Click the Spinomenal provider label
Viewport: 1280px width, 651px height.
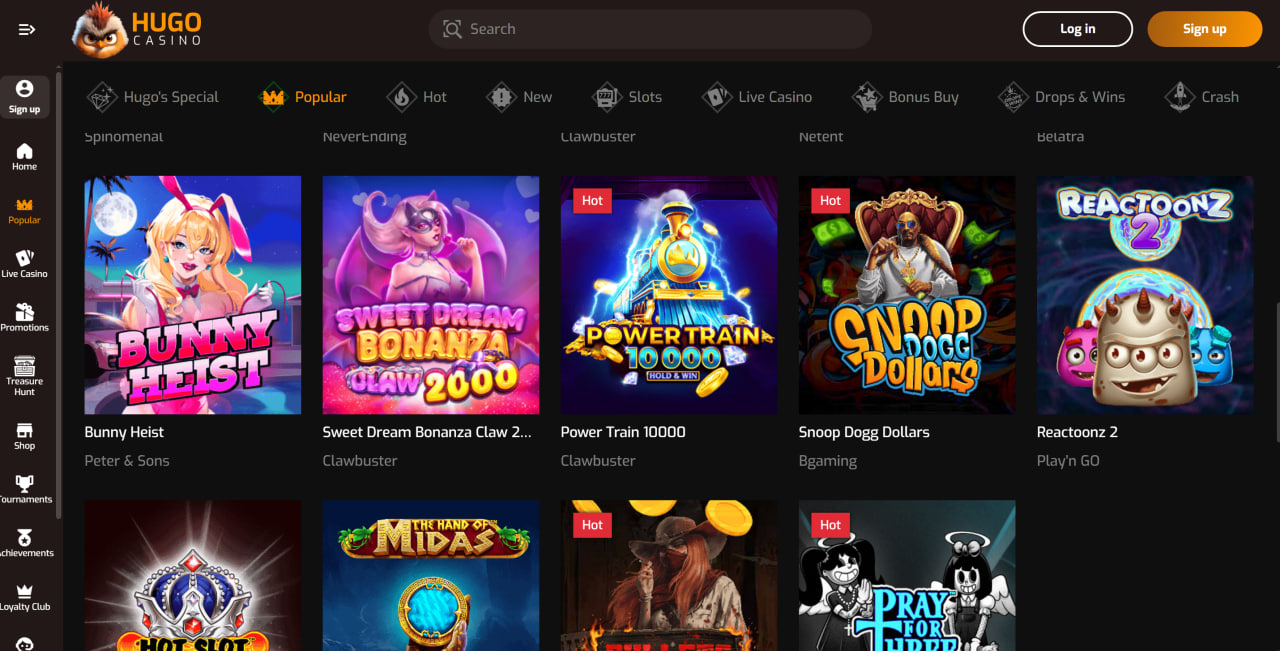[x=124, y=137]
